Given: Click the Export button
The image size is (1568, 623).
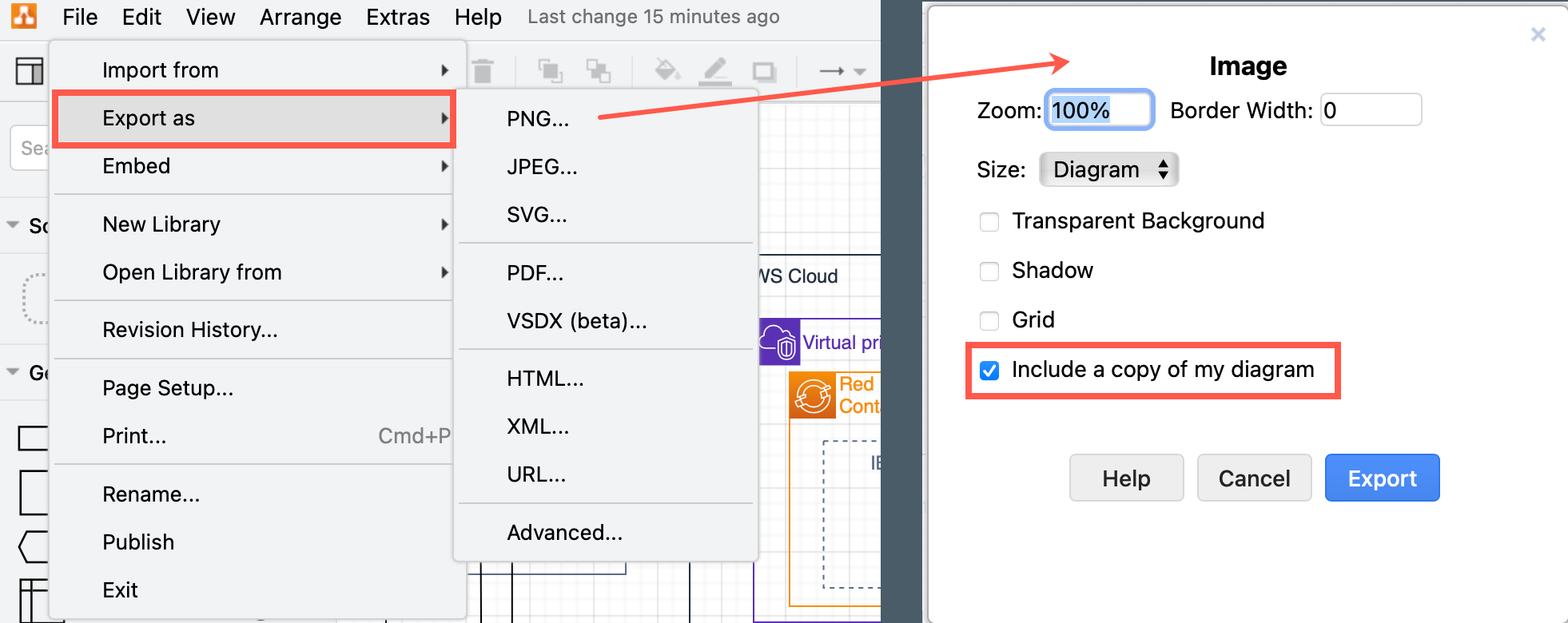Looking at the screenshot, I should (x=1382, y=478).
